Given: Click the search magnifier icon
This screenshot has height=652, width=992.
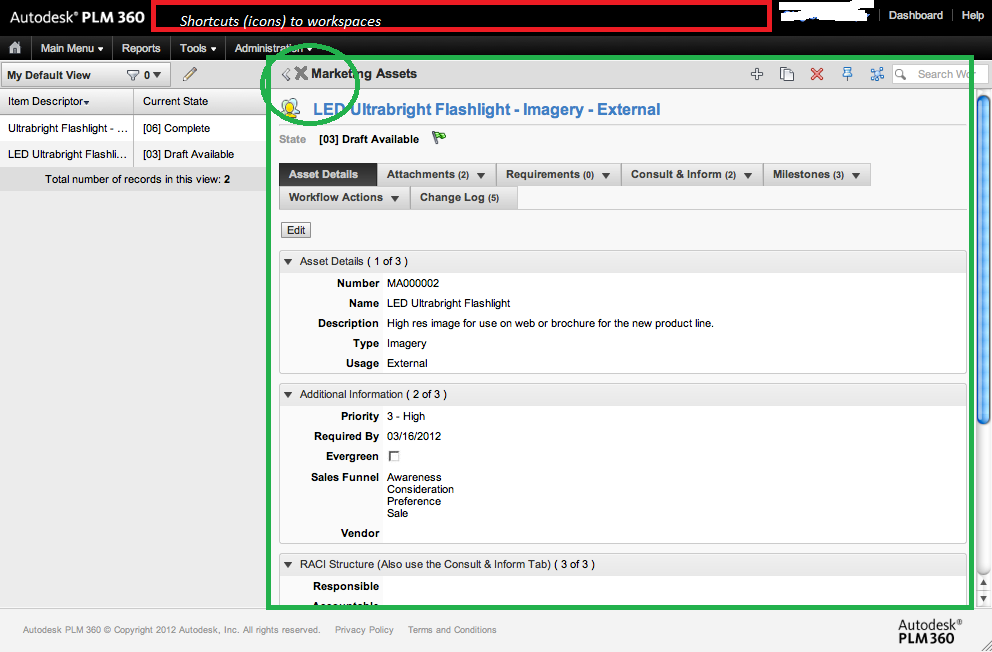Looking at the screenshot, I should pos(901,74).
